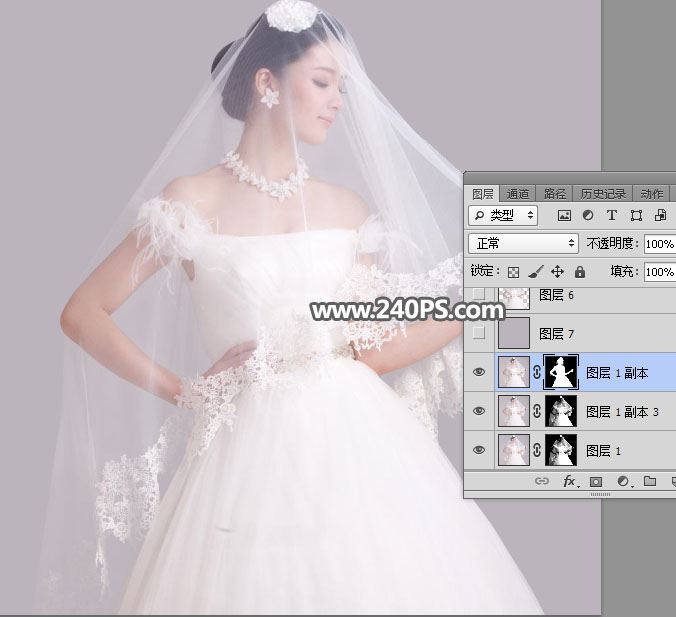Image resolution: width=676 pixels, height=617 pixels.
Task: Select layer name 图层 1
Action: click(x=604, y=451)
